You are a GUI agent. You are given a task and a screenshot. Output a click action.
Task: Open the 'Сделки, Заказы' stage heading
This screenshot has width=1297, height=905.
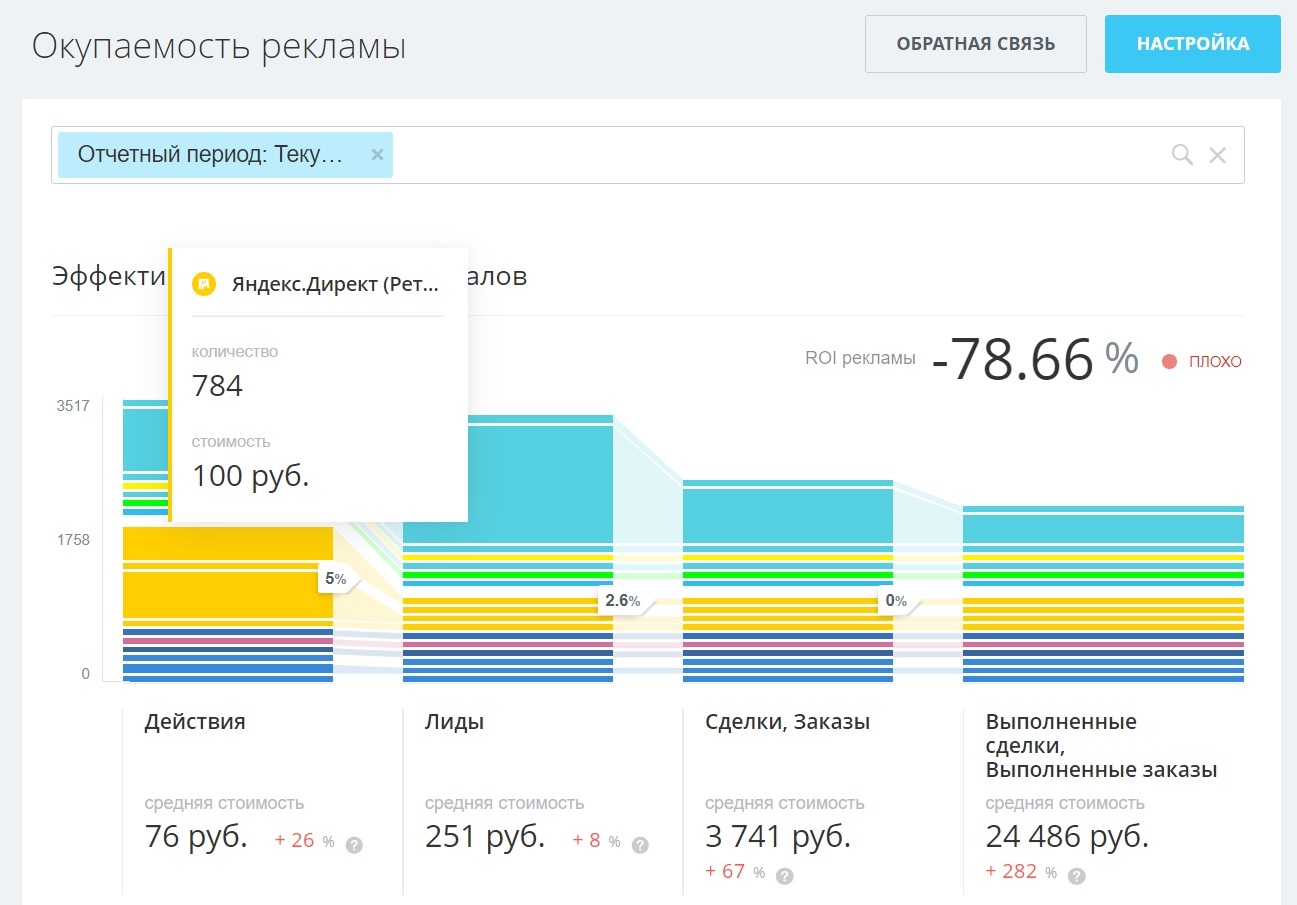[787, 722]
